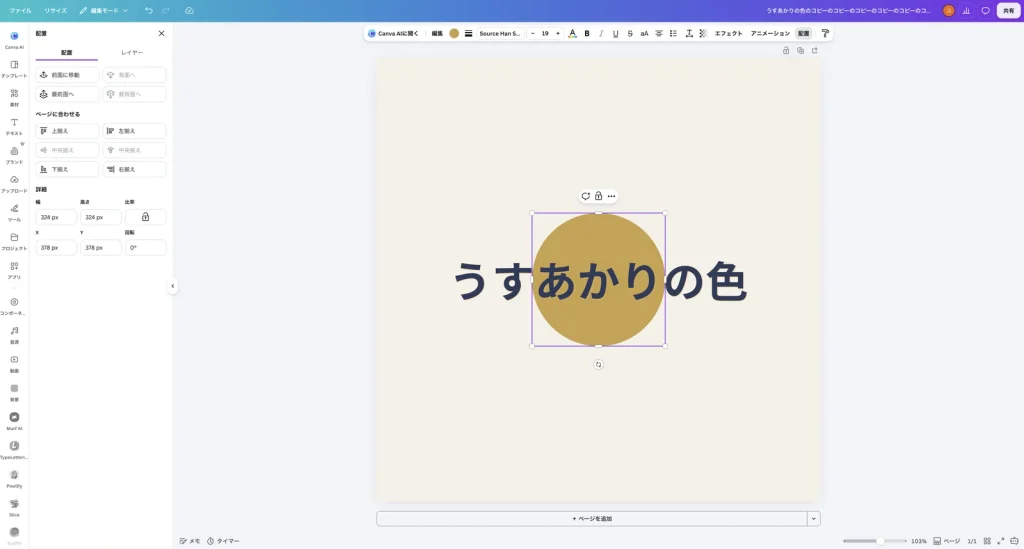Open the Canva AI sidebar panel

(x=14, y=39)
